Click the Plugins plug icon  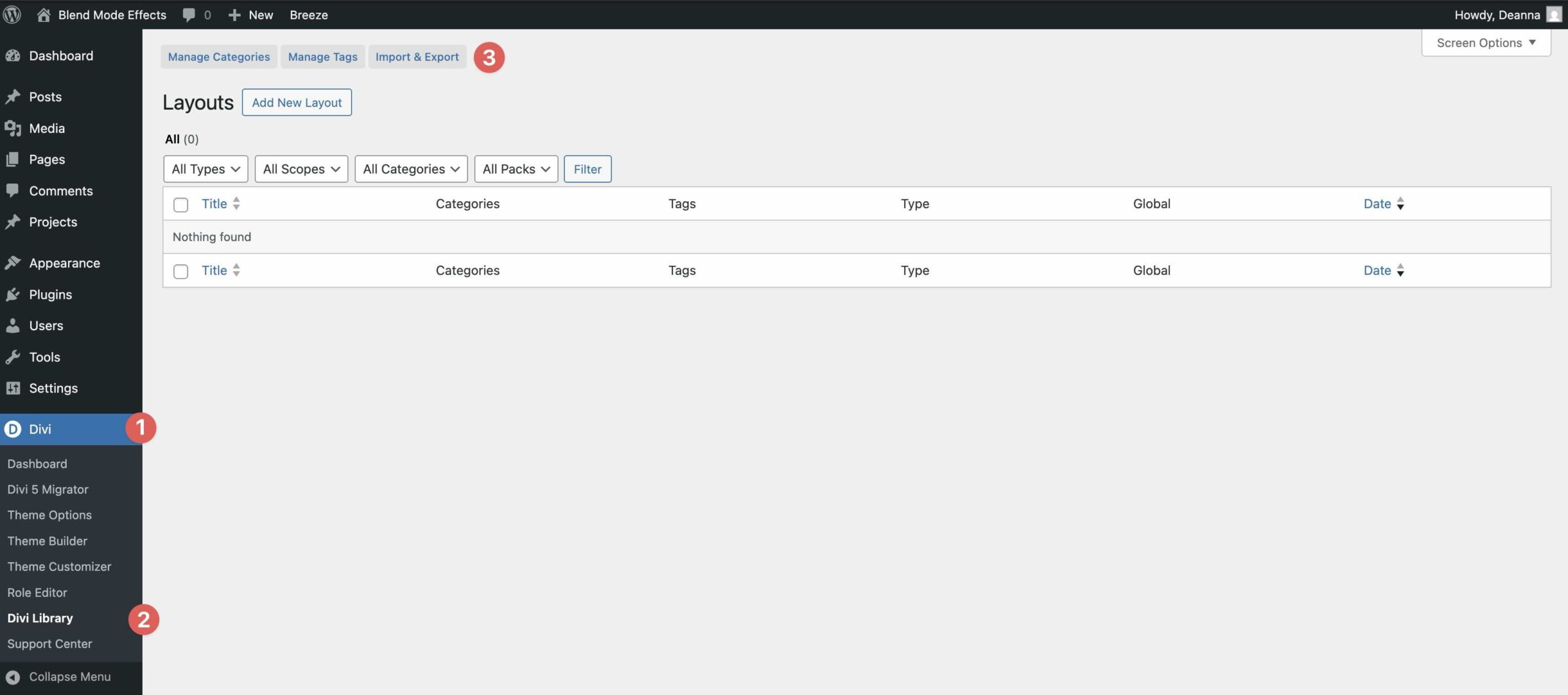click(14, 294)
